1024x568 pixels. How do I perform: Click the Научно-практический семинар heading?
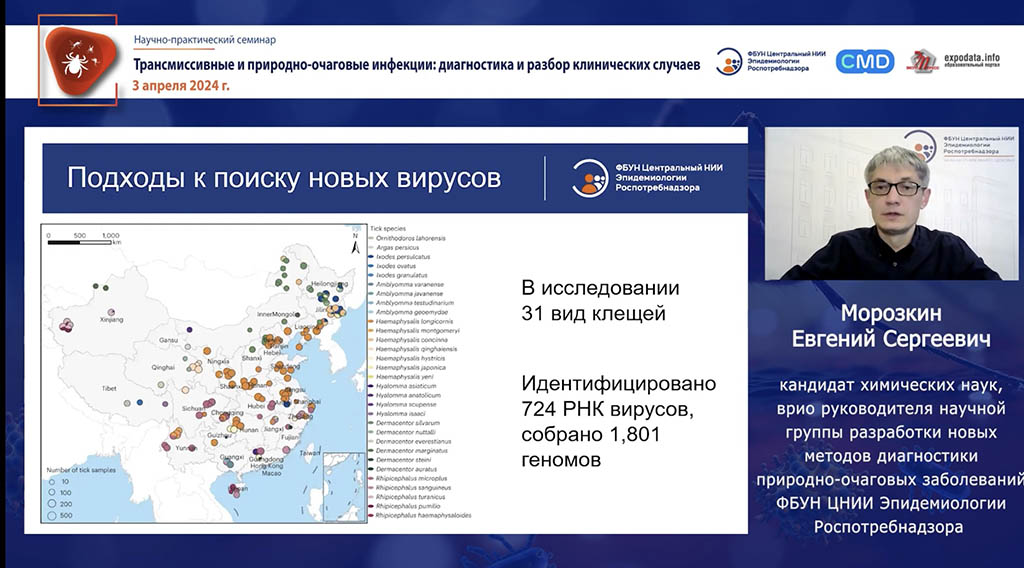click(x=205, y=40)
